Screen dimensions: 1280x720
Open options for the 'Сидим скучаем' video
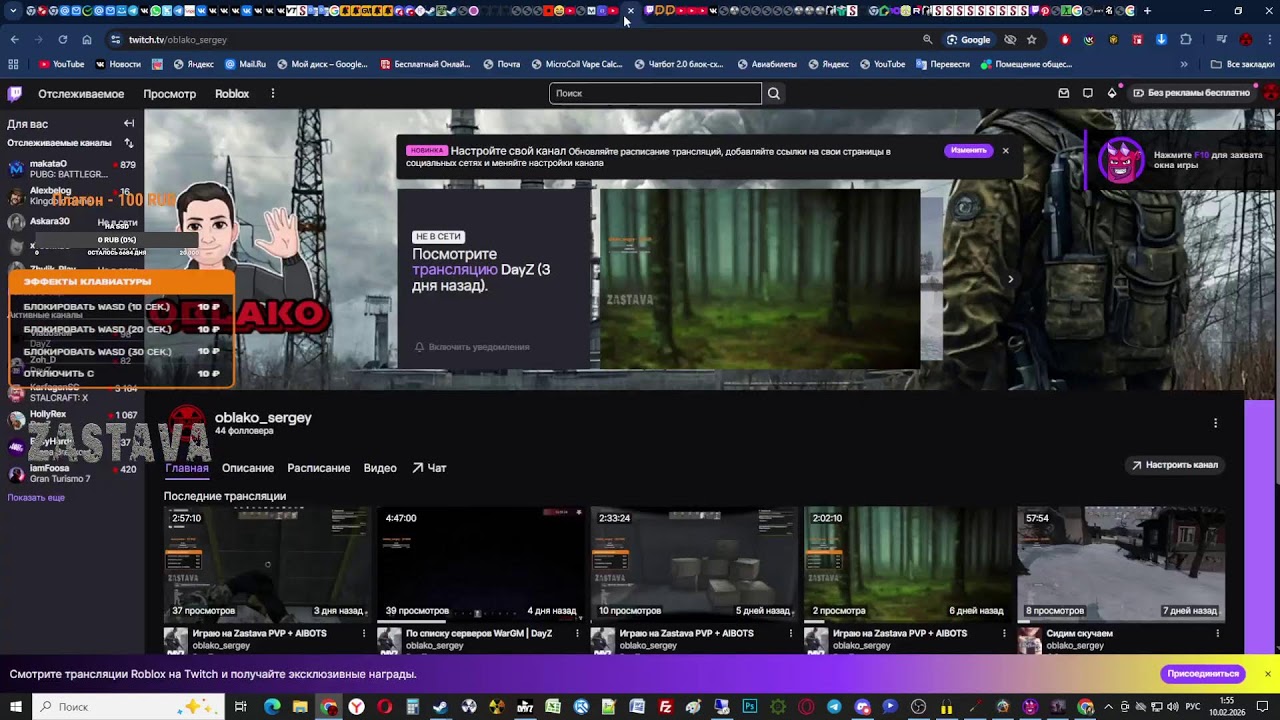point(1217,634)
